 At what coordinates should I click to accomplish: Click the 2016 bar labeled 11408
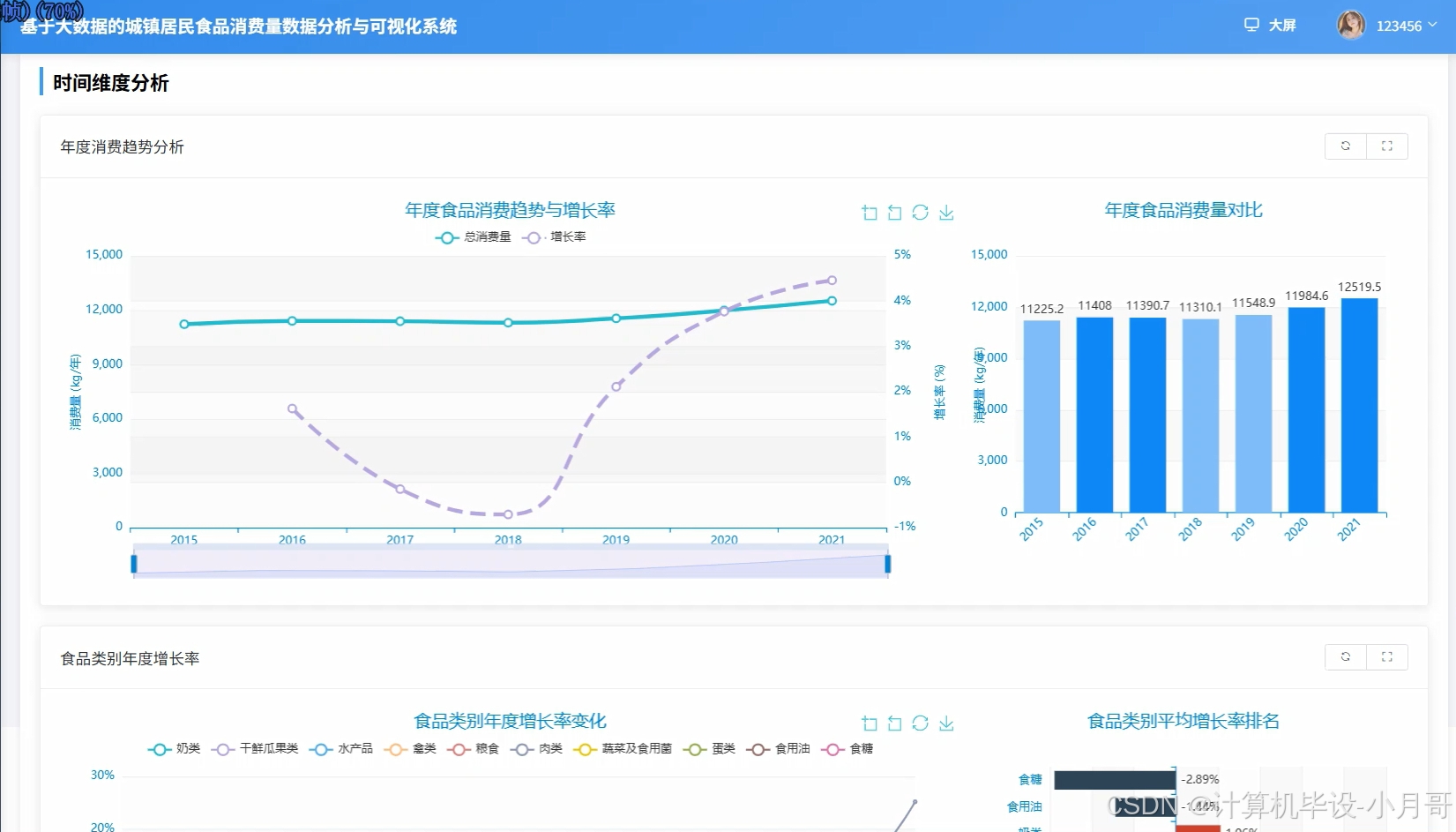click(x=1094, y=415)
